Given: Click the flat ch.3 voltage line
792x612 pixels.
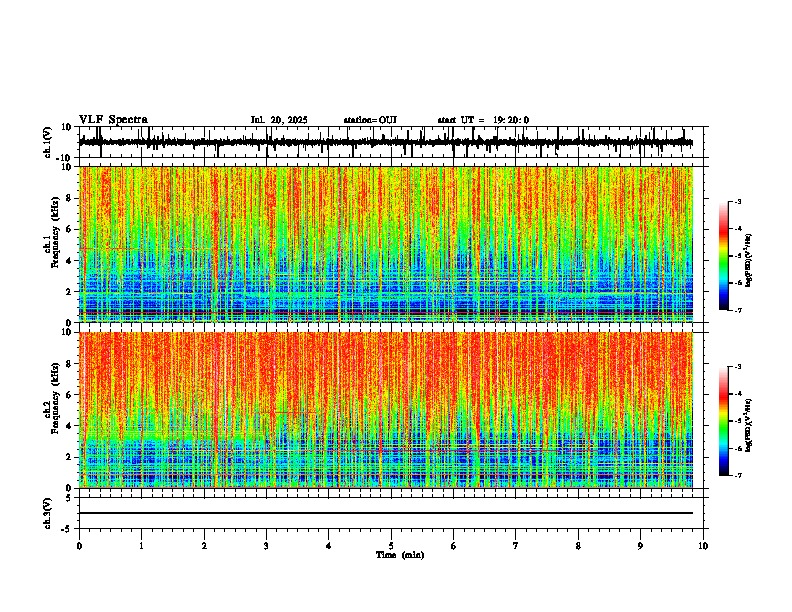Looking at the screenshot, I should [x=386, y=513].
